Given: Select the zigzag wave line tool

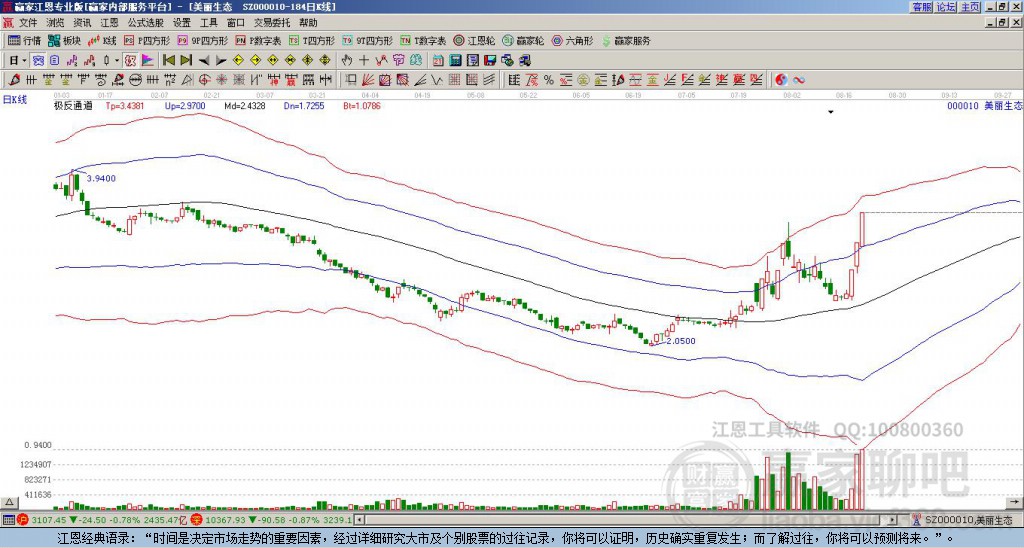Looking at the screenshot, I should 437,80.
